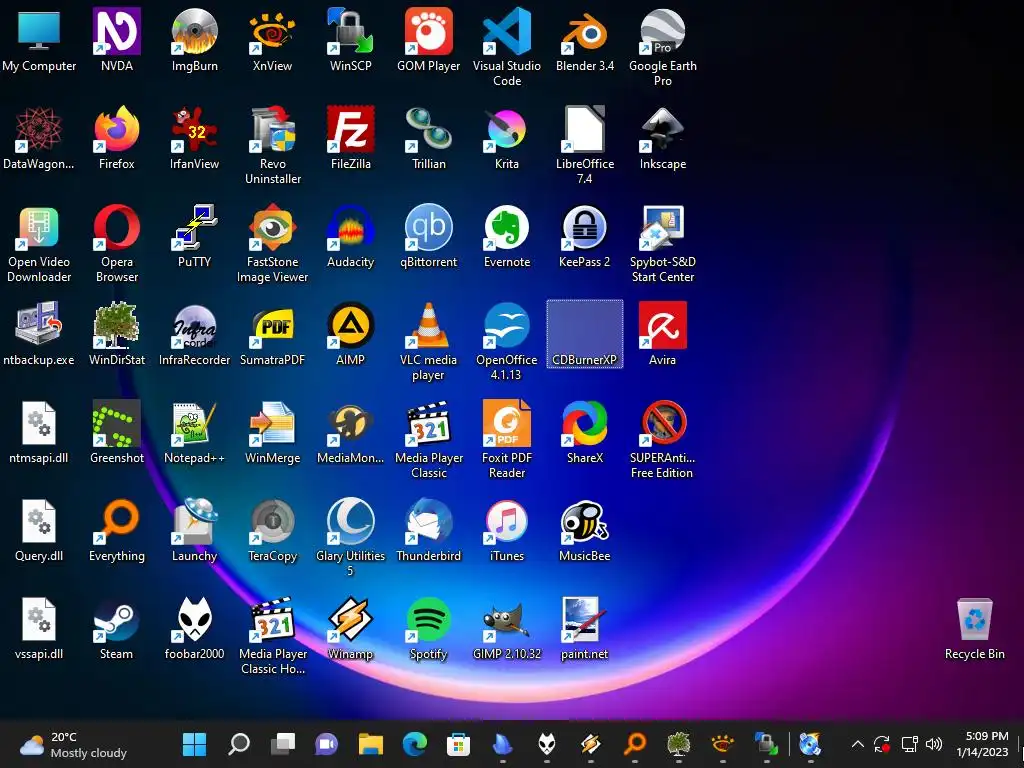This screenshot has height=768, width=1024.
Task: Select the highlighted CDBurnerXP item
Action: coord(584,334)
